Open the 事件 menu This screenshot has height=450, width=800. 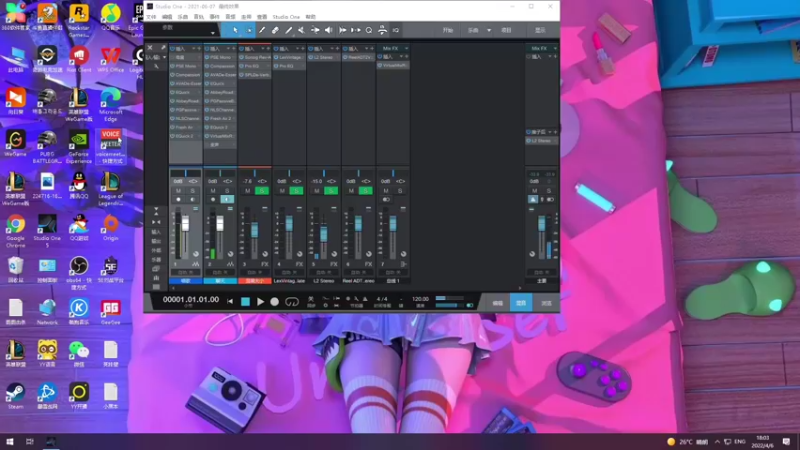[x=214, y=17]
